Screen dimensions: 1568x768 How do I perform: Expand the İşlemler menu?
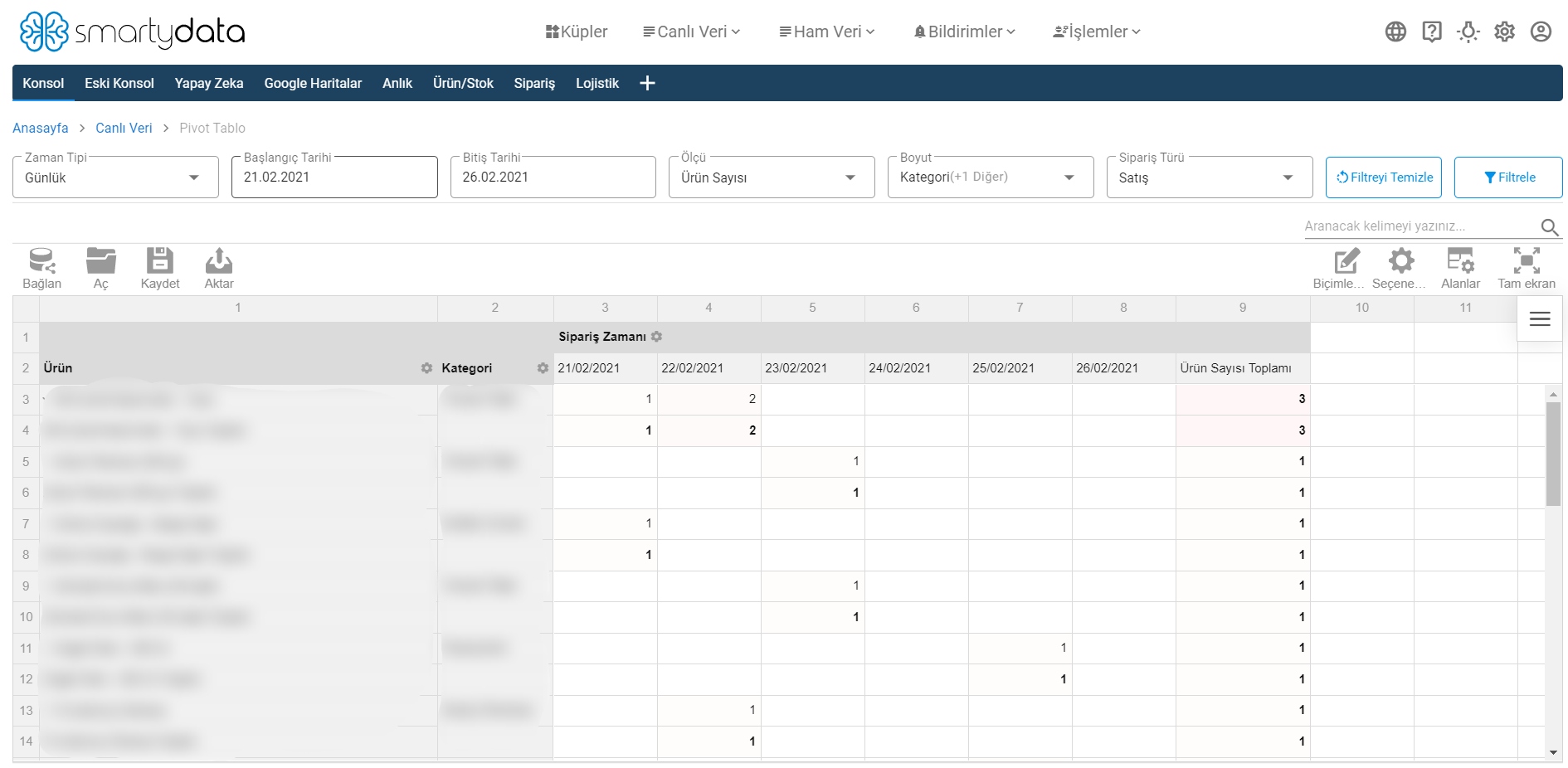(x=1098, y=32)
